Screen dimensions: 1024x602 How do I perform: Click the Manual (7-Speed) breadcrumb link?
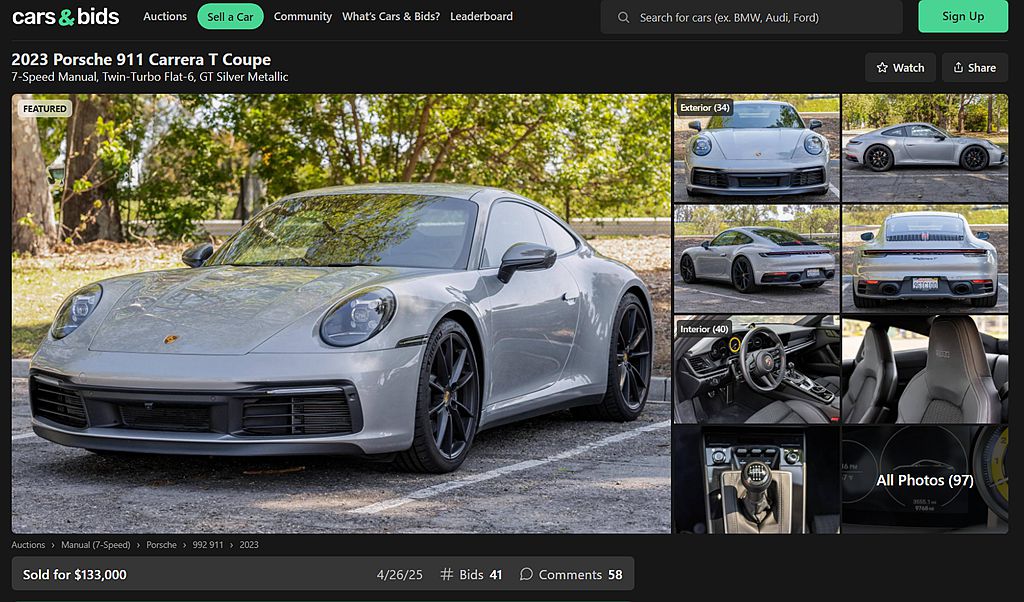coord(95,545)
